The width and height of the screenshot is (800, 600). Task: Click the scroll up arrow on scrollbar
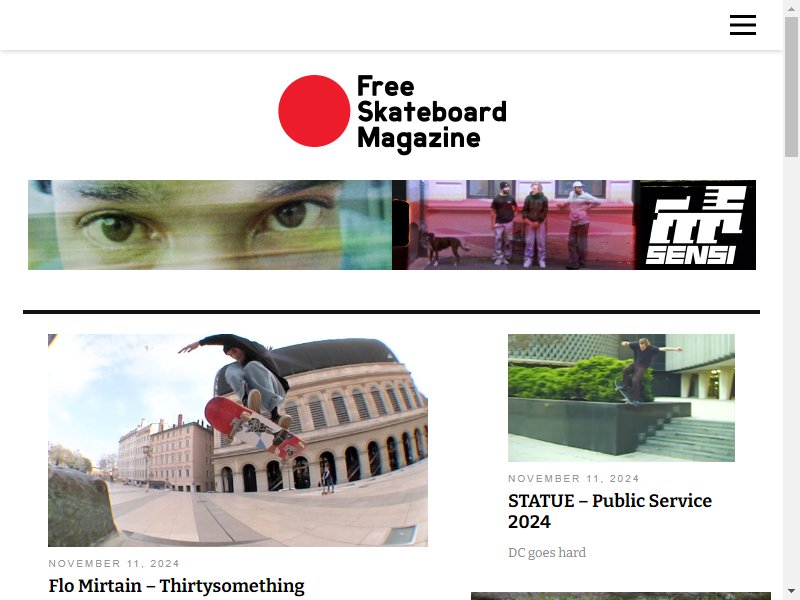click(792, 6)
